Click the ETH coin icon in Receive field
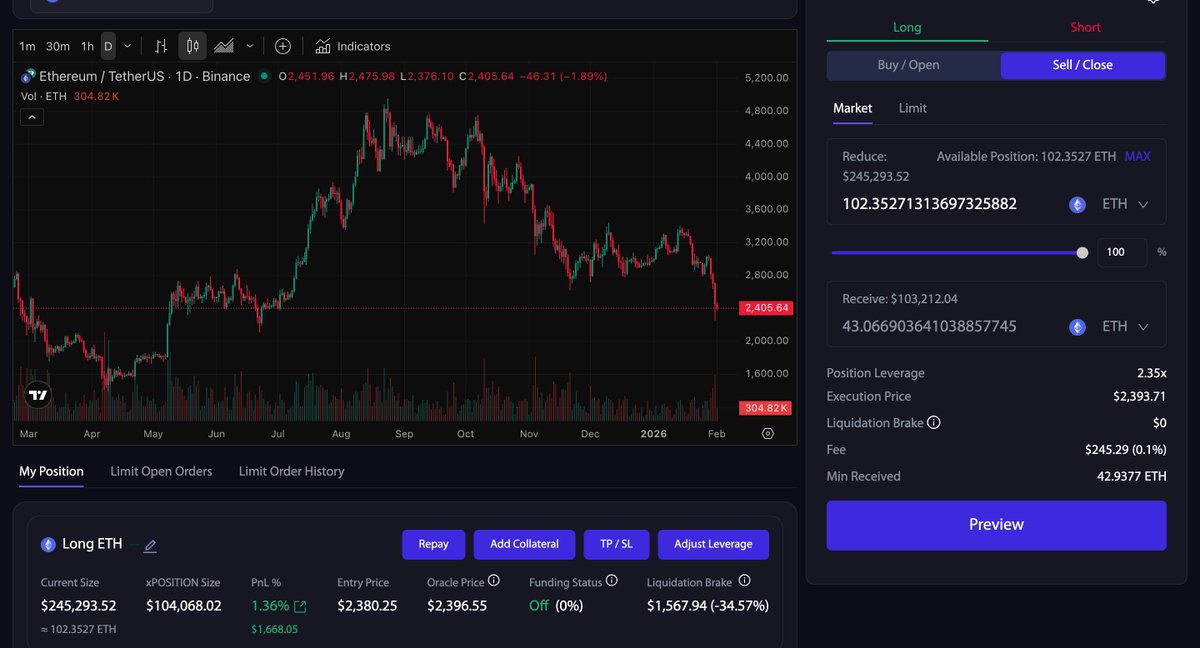 click(x=1077, y=327)
